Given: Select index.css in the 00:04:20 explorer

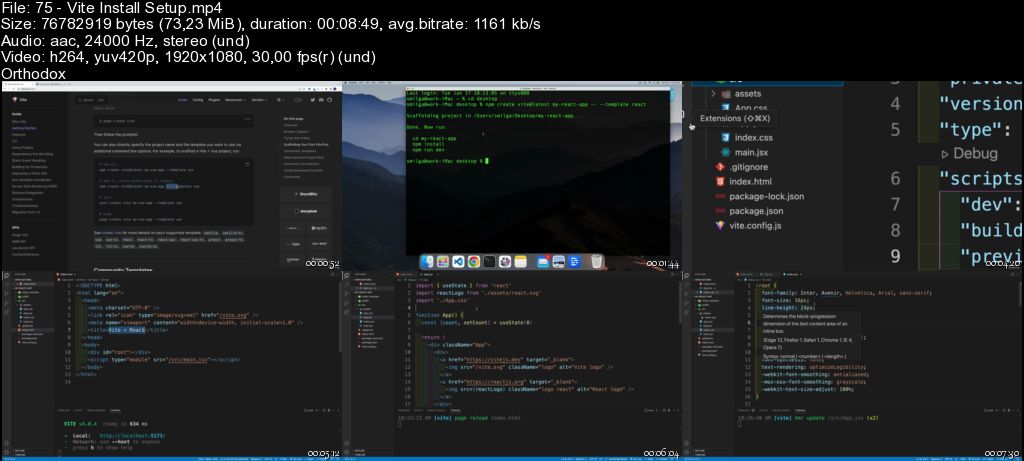Looking at the screenshot, I should (753, 138).
